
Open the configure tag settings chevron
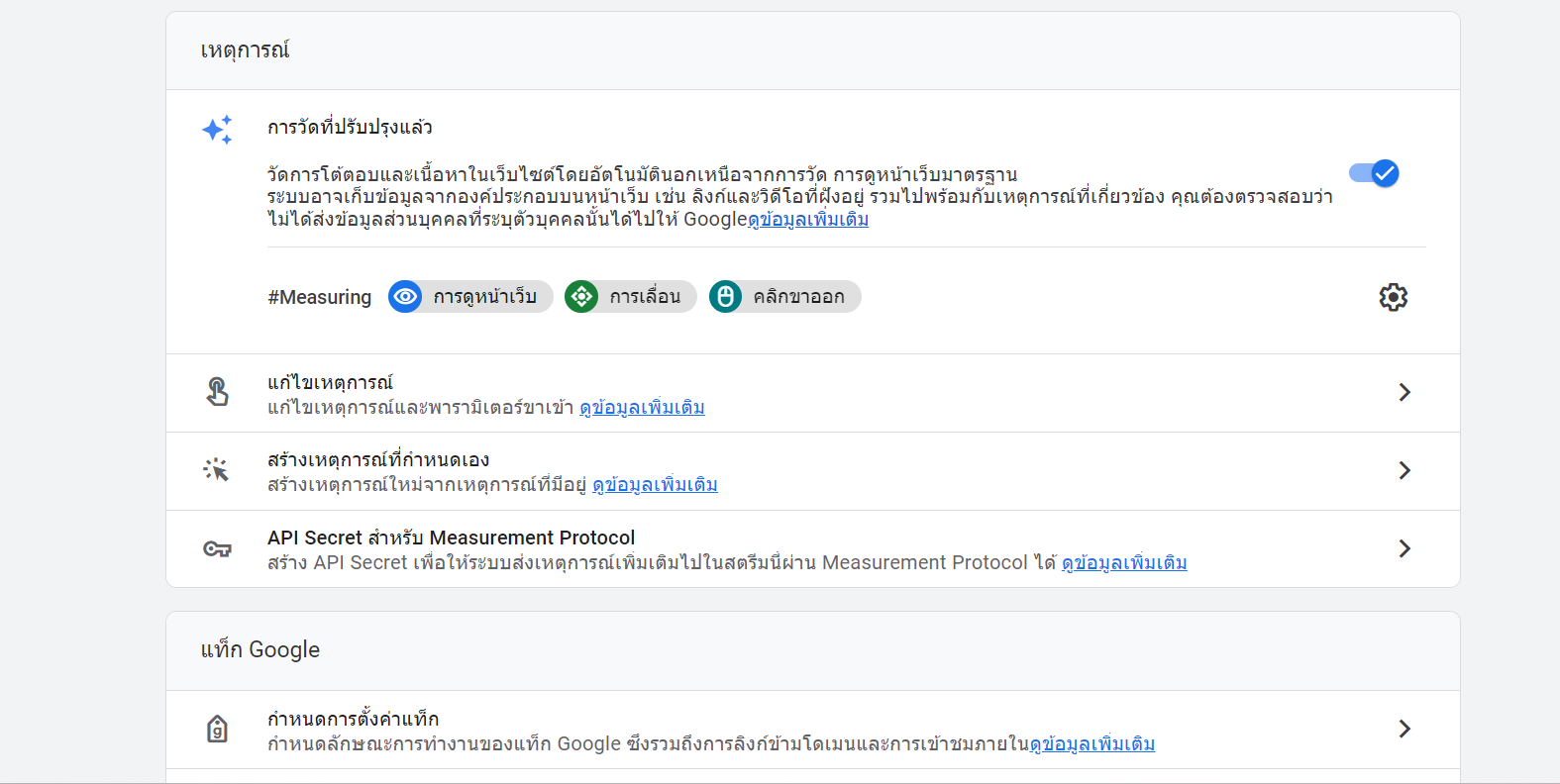[x=1404, y=730]
